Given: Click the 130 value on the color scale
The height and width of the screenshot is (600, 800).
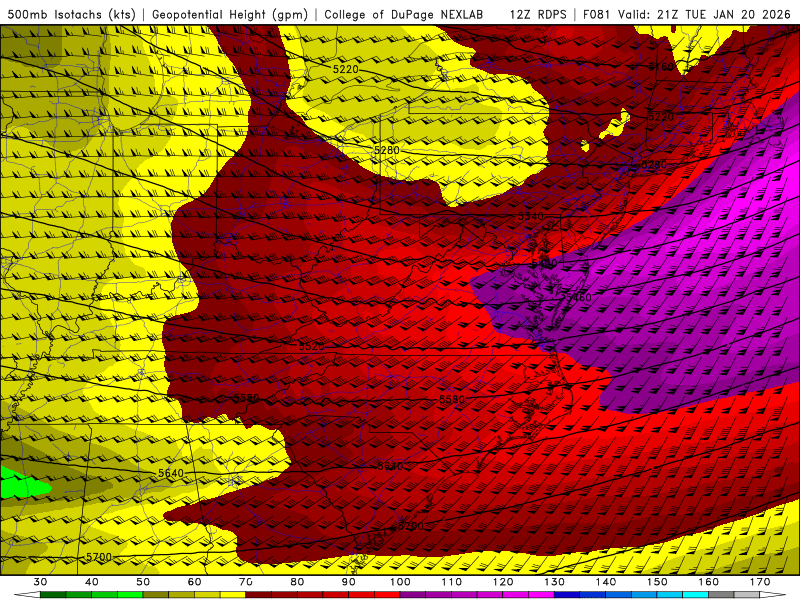Looking at the screenshot, I should coord(554,582).
